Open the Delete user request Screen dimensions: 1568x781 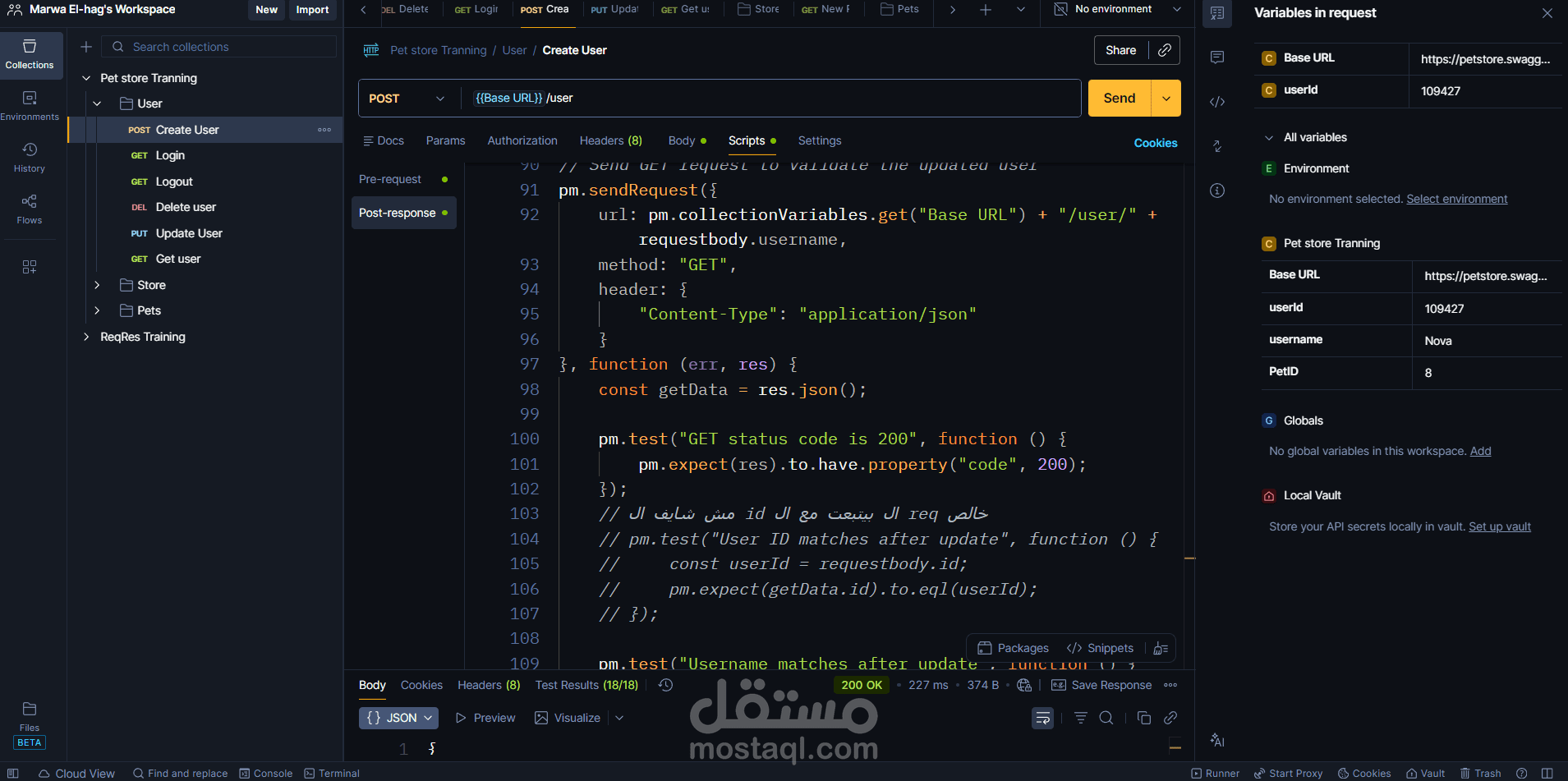[185, 207]
